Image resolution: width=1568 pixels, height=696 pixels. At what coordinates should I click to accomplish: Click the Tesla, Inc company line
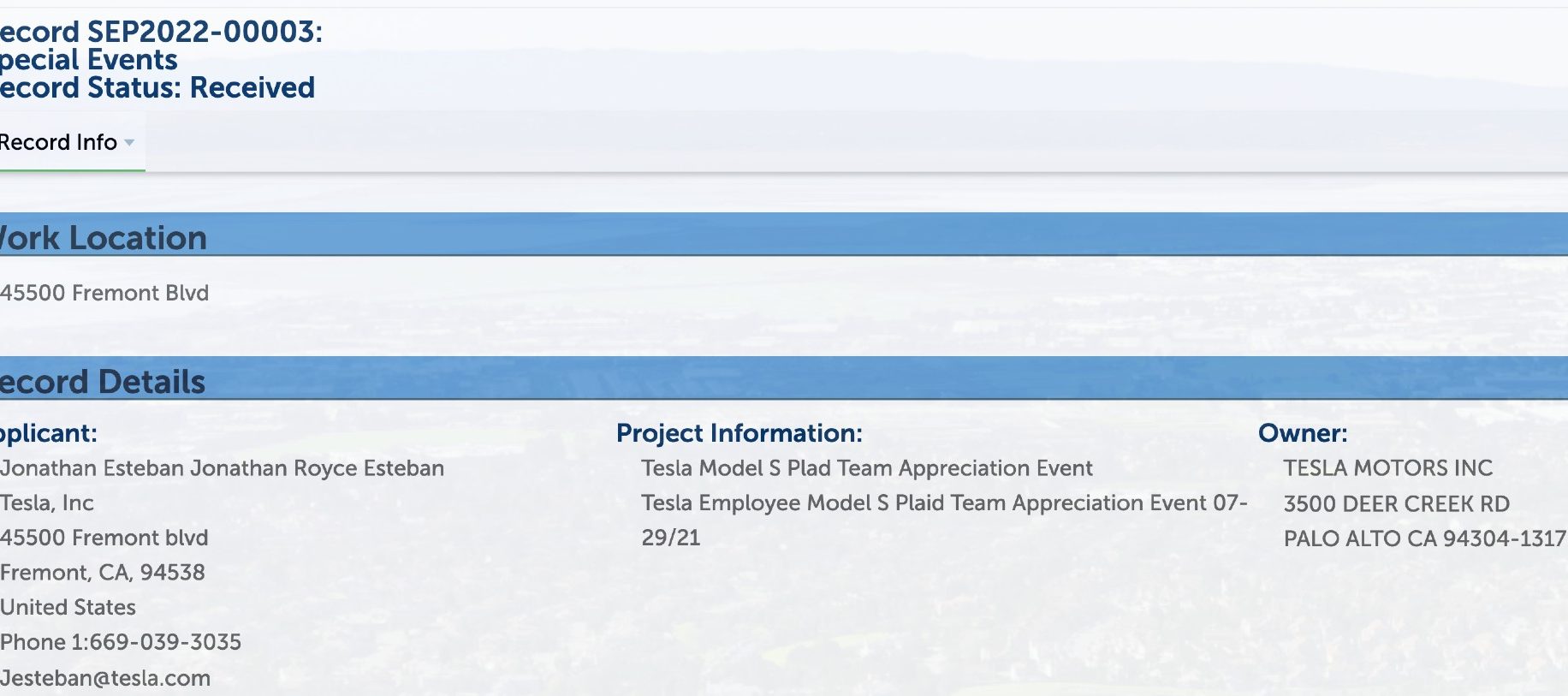pyautogui.click(x=47, y=503)
